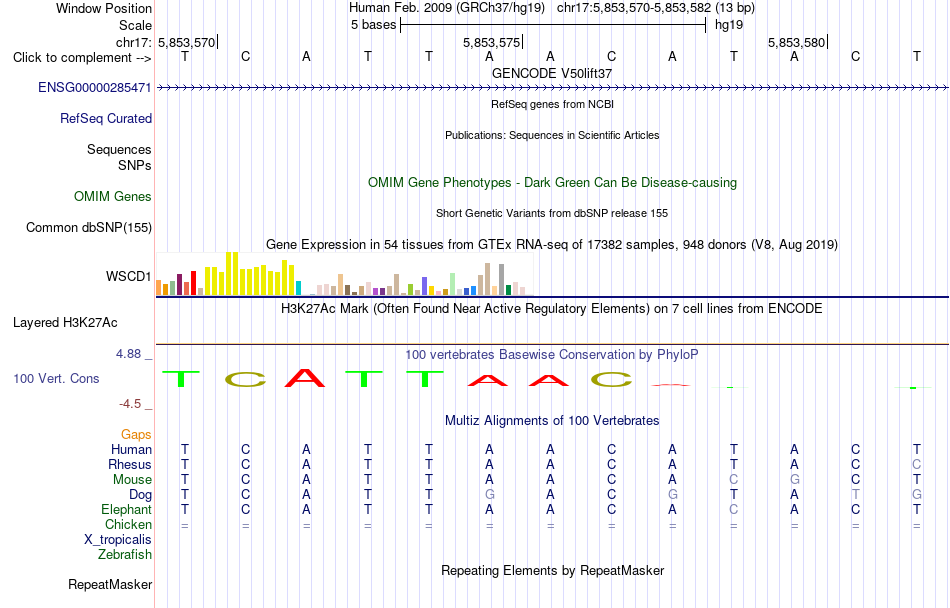The height and width of the screenshot is (608, 950).
Task: Click the -4.5 PhyloP lower limit value
Action: click(130, 404)
